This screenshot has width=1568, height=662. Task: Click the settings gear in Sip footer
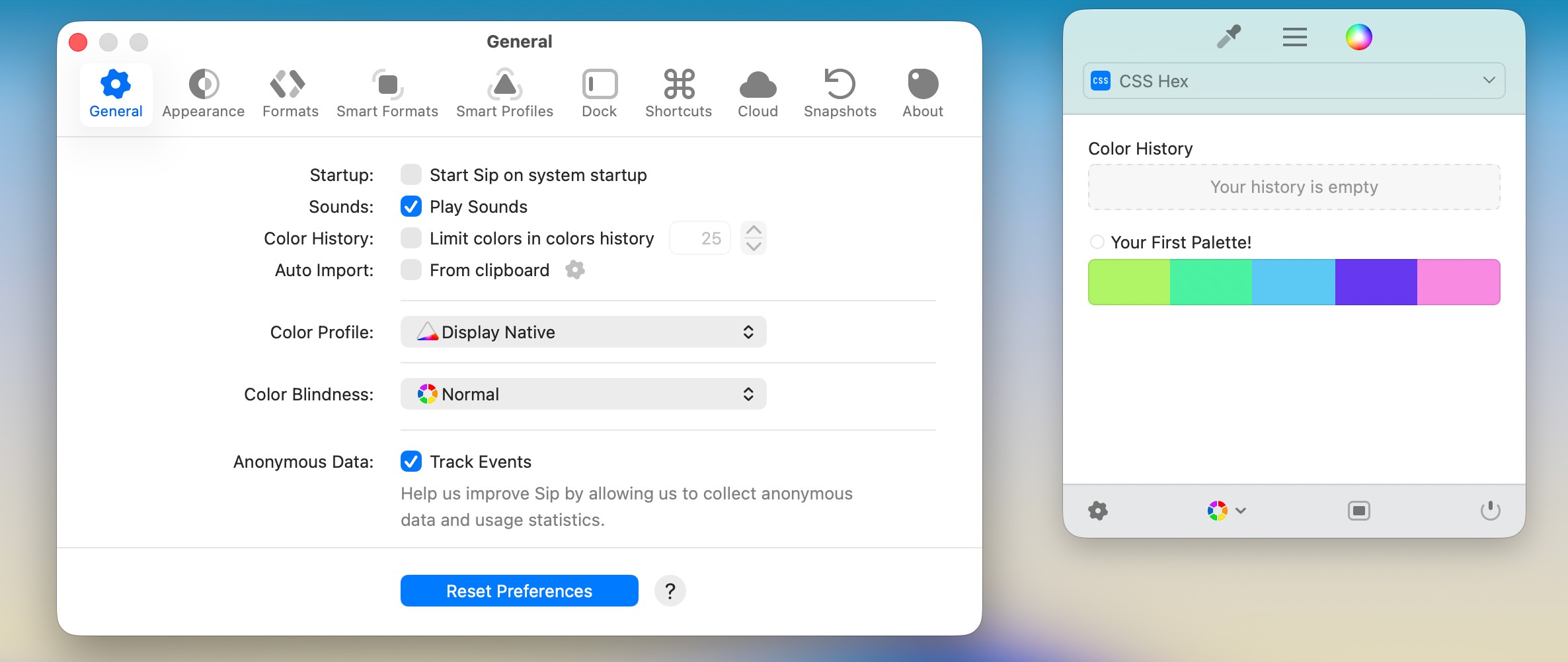(1098, 511)
